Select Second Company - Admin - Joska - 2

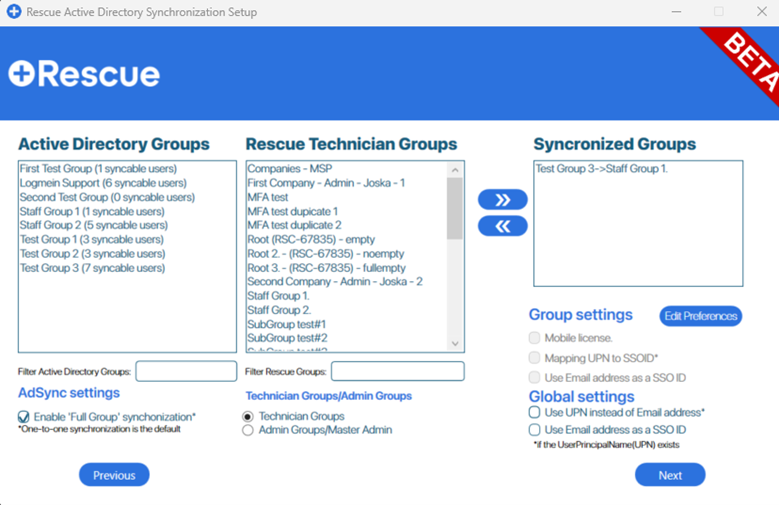(x=335, y=281)
